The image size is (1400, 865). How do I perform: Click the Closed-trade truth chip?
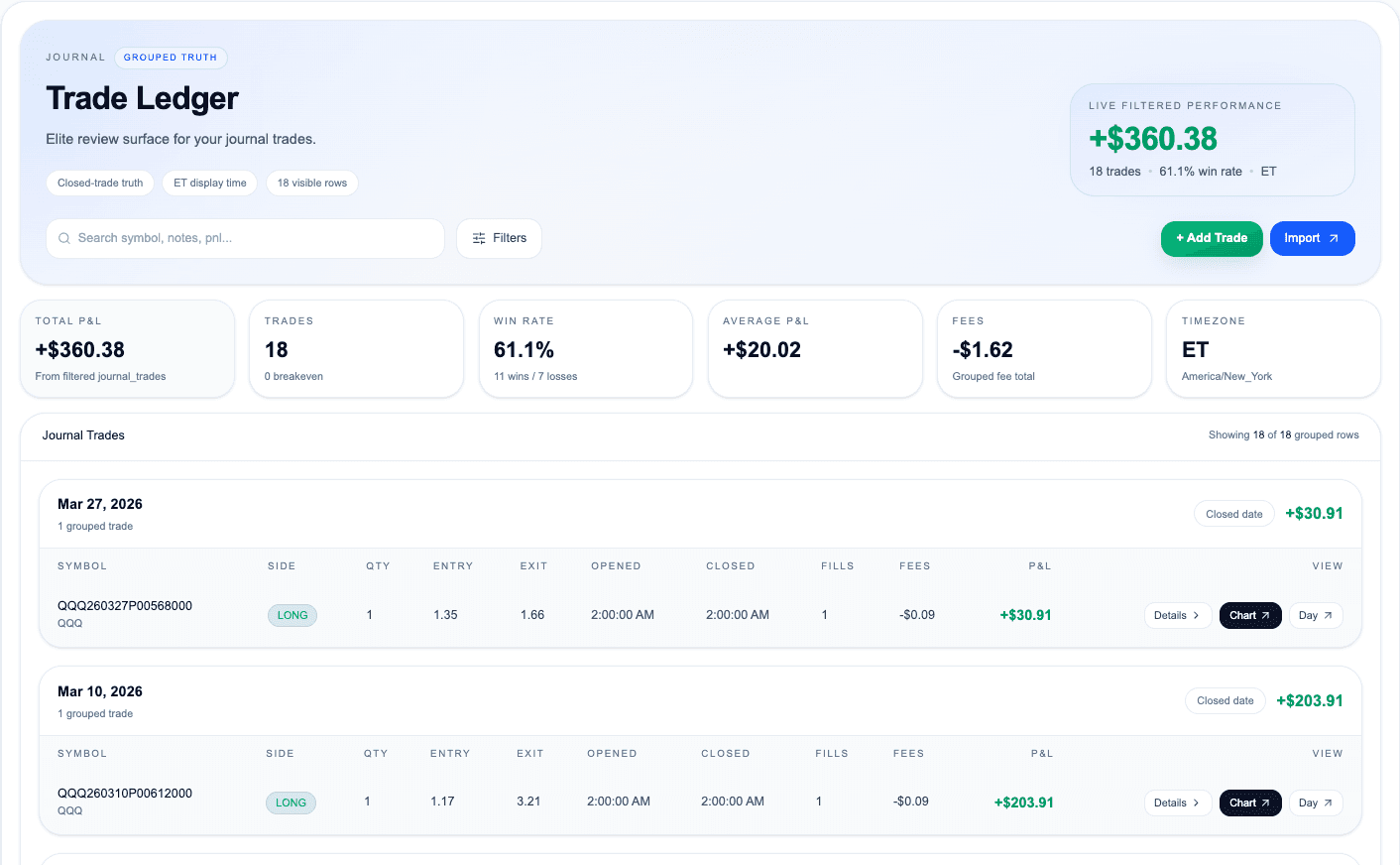click(x=100, y=183)
